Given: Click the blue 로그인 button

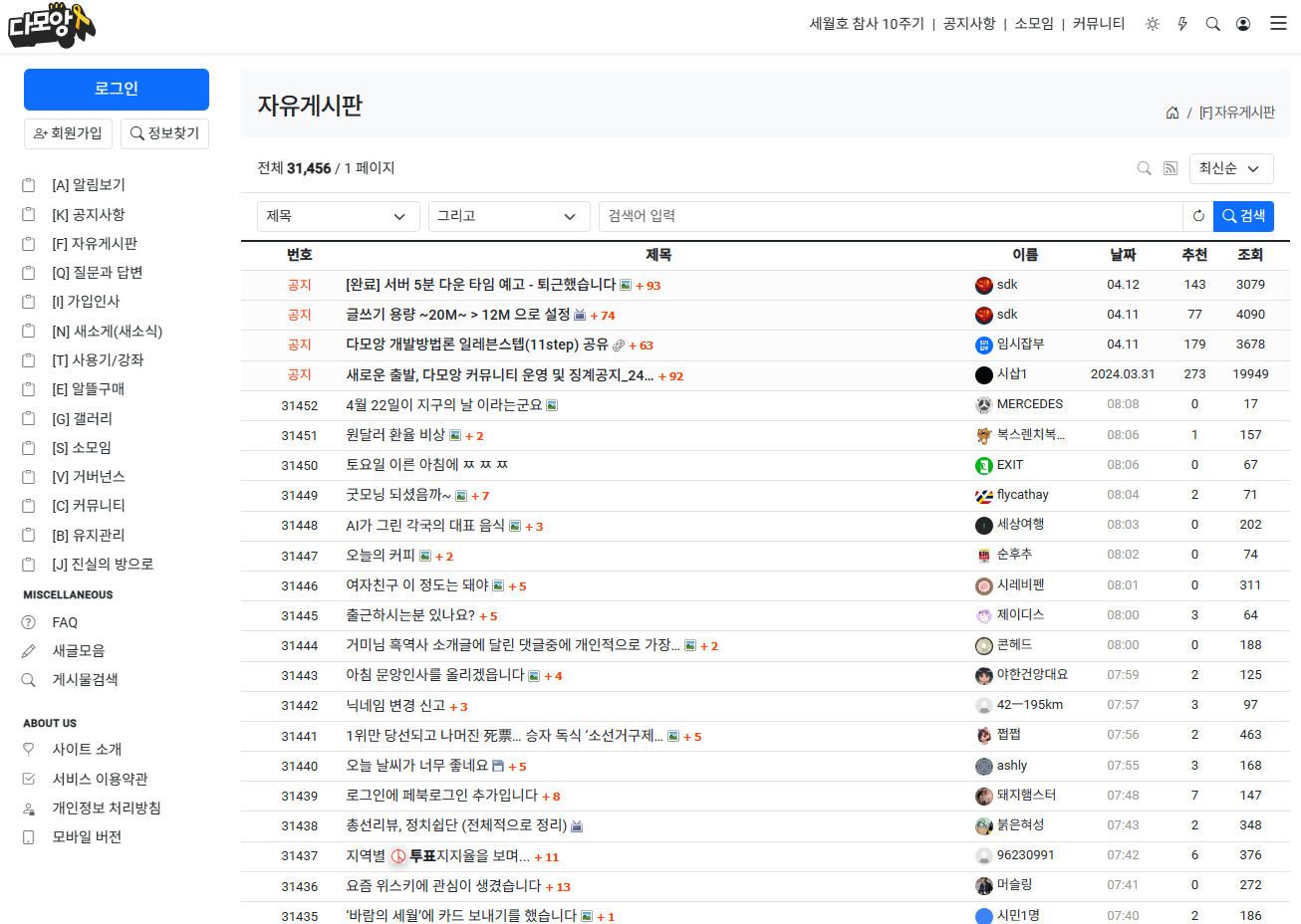Looking at the screenshot, I should (x=117, y=90).
